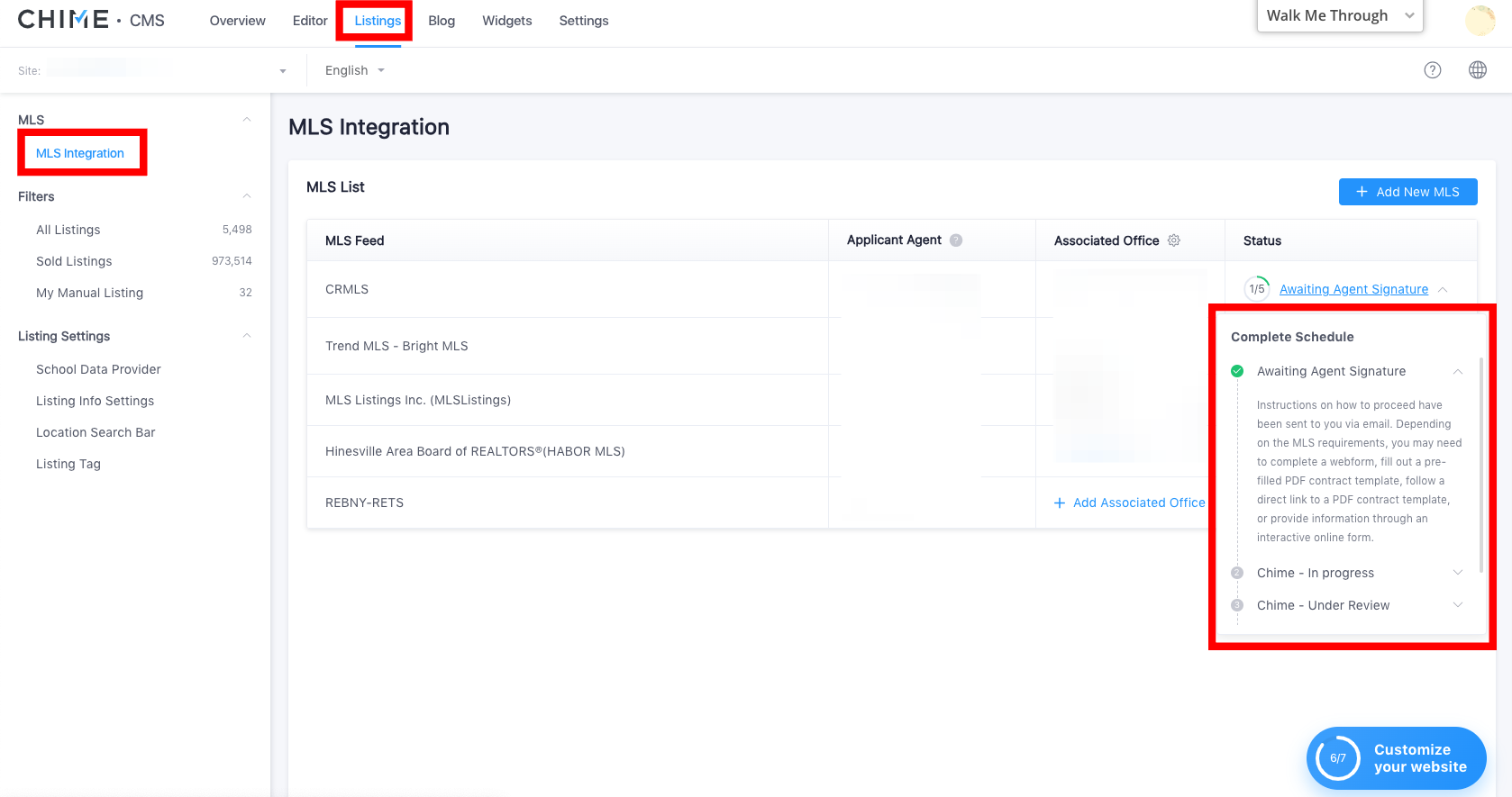Open the English language dropdown
Image resolution: width=1512 pixels, height=797 pixels.
point(354,70)
